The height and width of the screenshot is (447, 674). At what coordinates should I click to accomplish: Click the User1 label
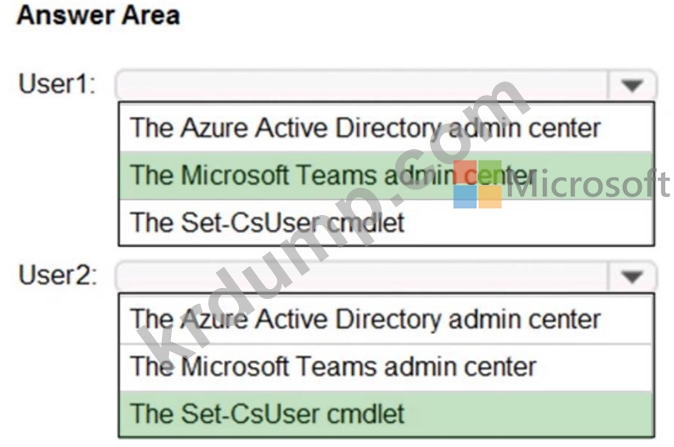point(57,84)
